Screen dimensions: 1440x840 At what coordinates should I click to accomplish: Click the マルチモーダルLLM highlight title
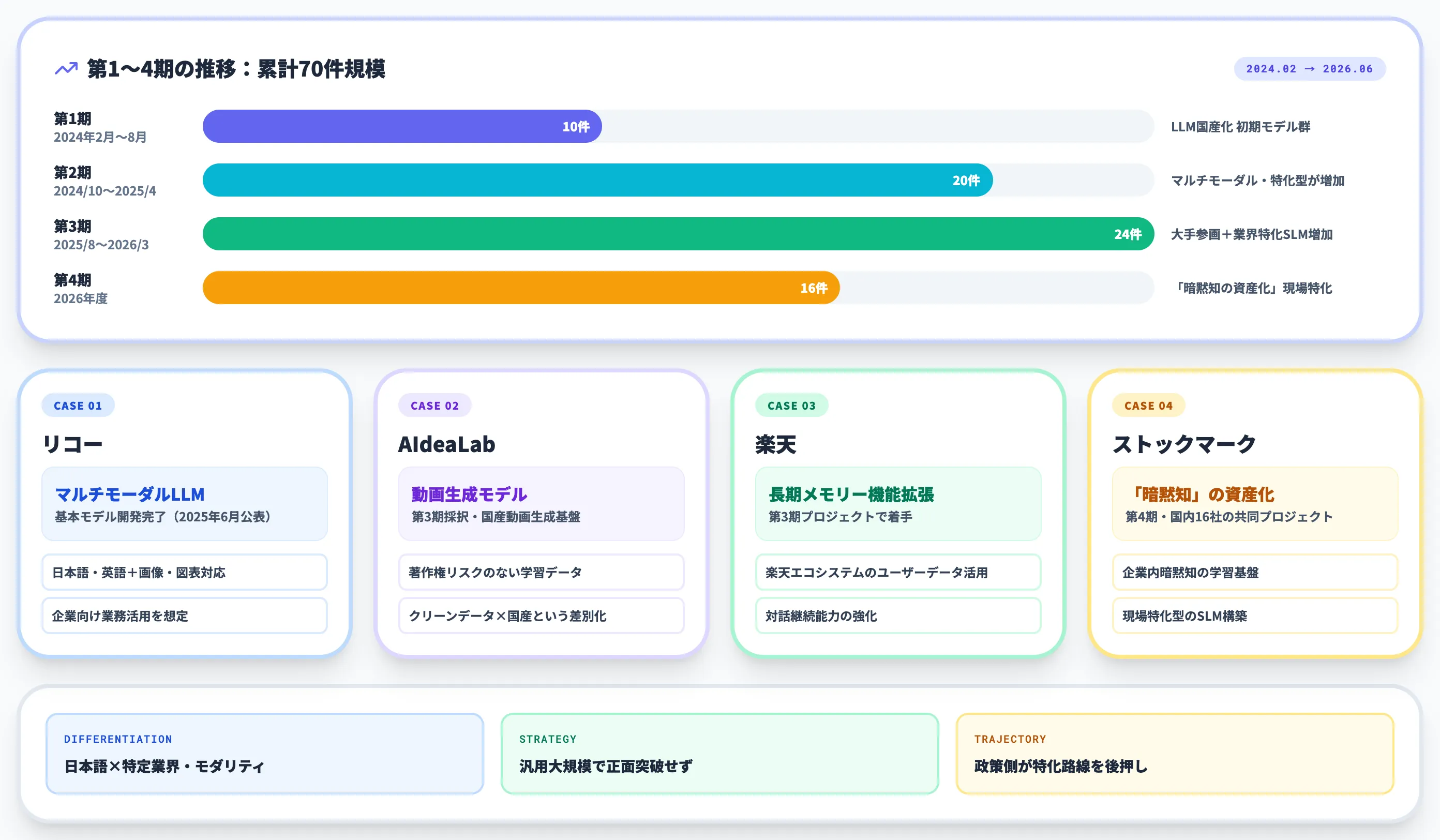tap(130, 494)
